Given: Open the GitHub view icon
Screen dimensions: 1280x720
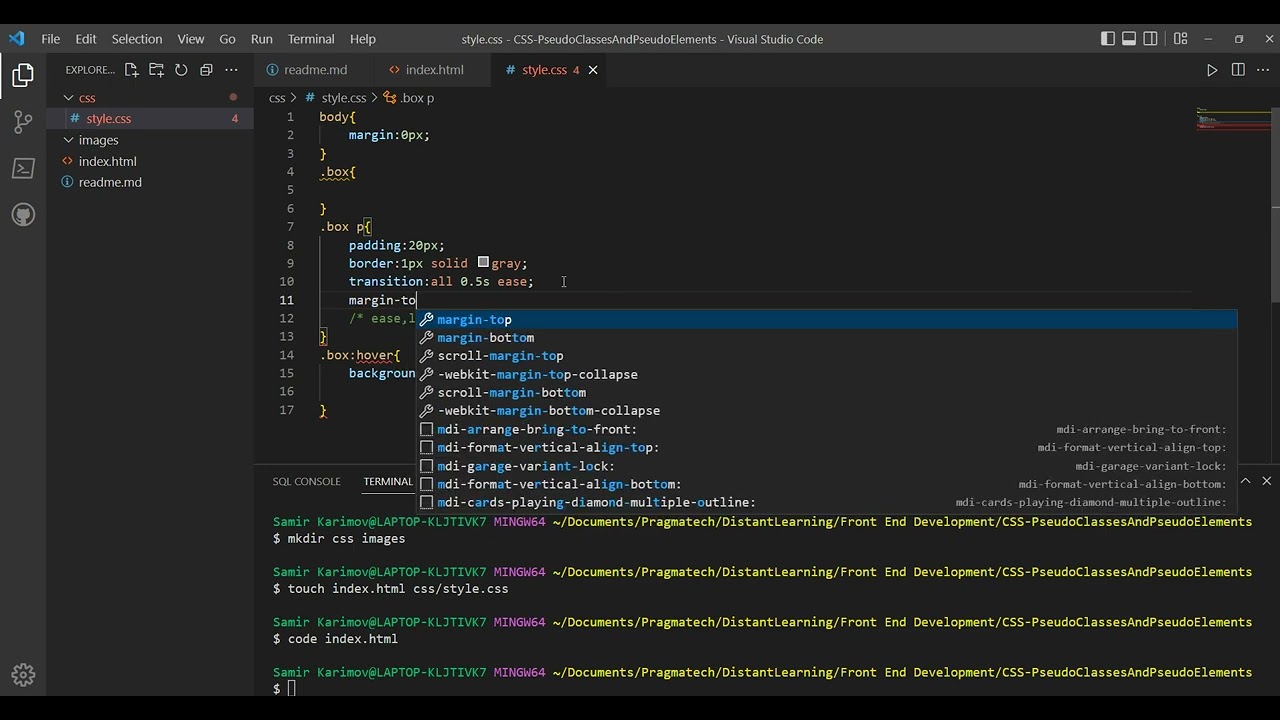Looking at the screenshot, I should coord(23,214).
